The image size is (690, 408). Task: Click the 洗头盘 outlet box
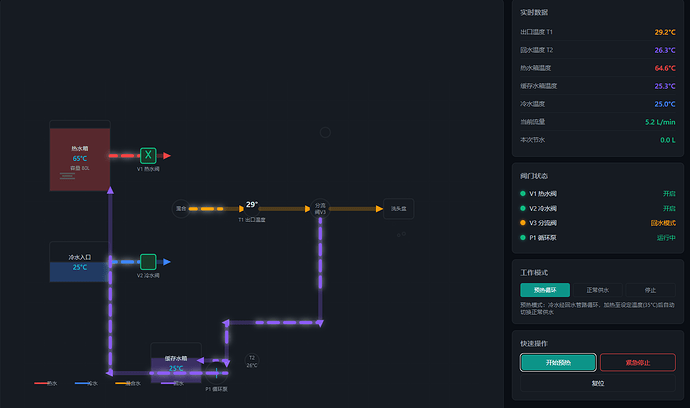(399, 209)
